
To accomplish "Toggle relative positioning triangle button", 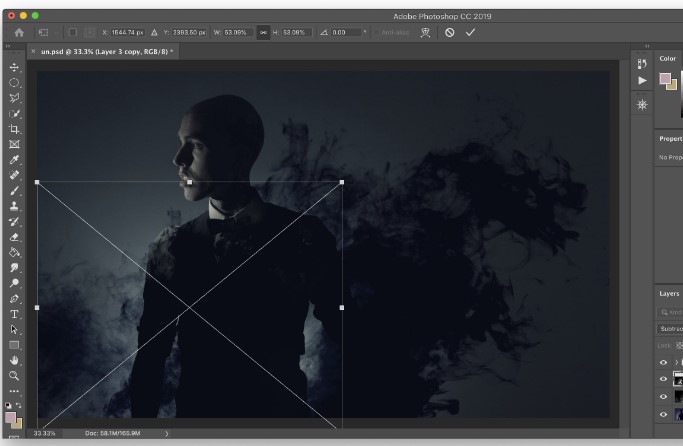I will coord(154,32).
